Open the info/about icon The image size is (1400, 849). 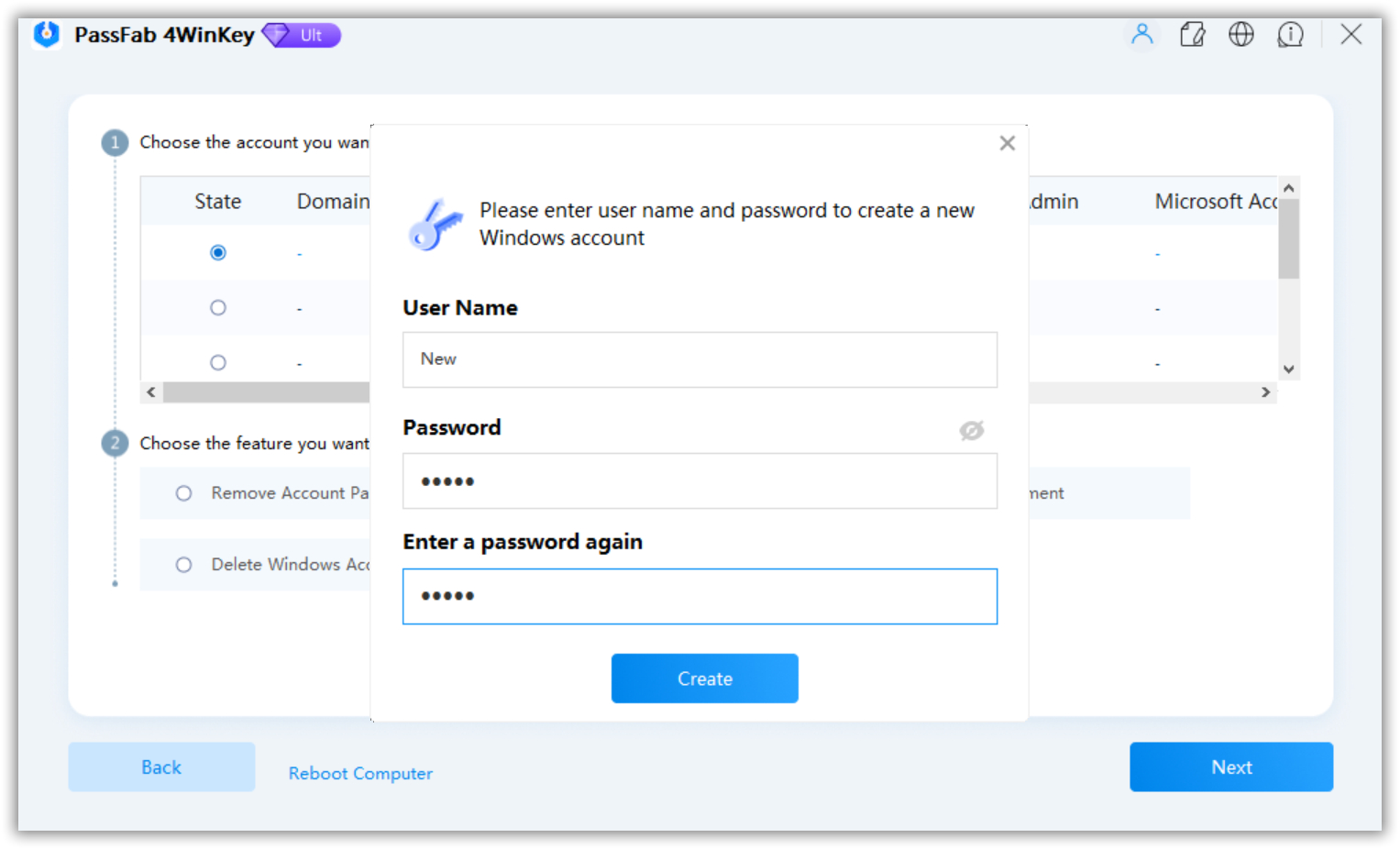[1290, 35]
